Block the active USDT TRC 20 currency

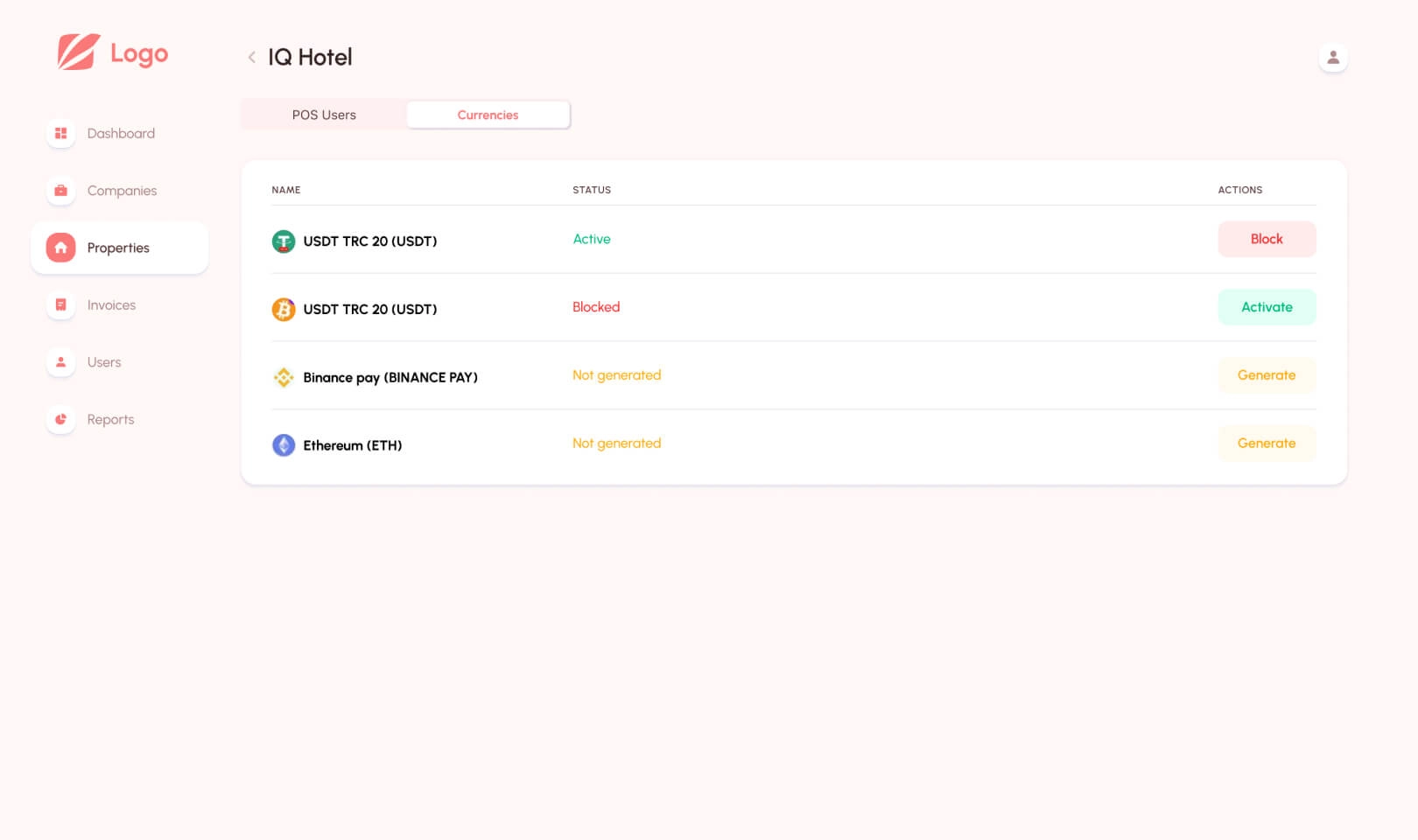pos(1266,239)
